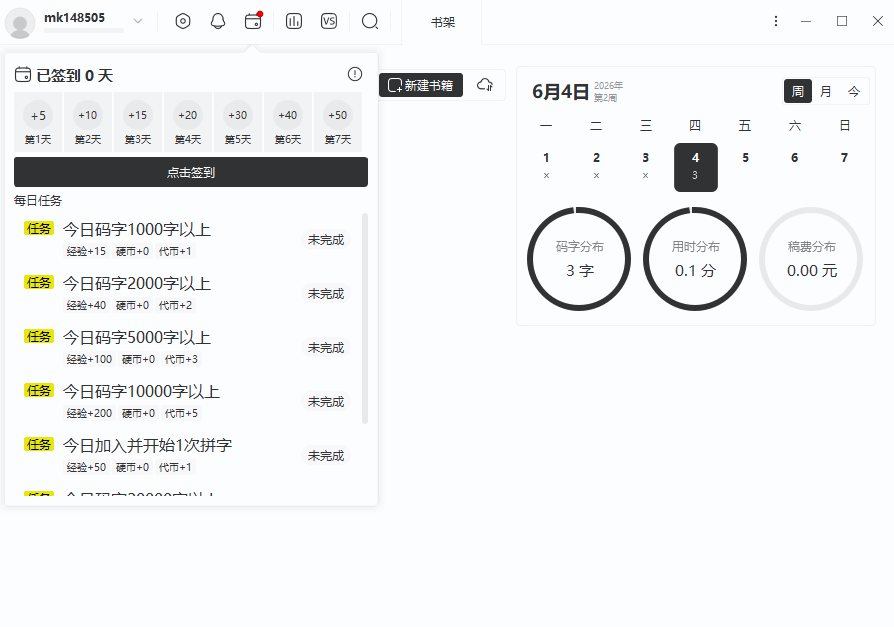Open the notifications bell icon

(x=218, y=22)
